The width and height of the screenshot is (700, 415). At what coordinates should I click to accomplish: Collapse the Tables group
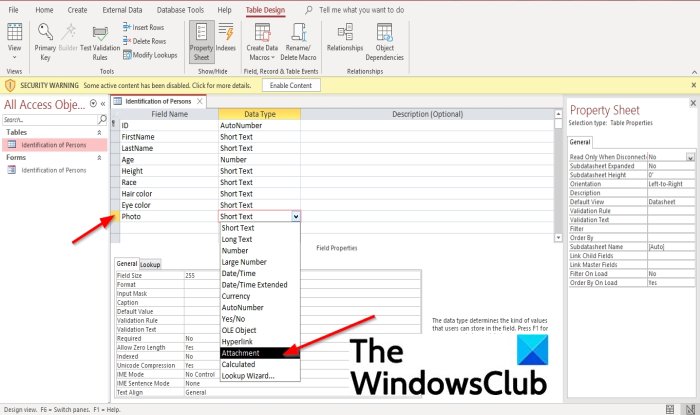(99, 133)
